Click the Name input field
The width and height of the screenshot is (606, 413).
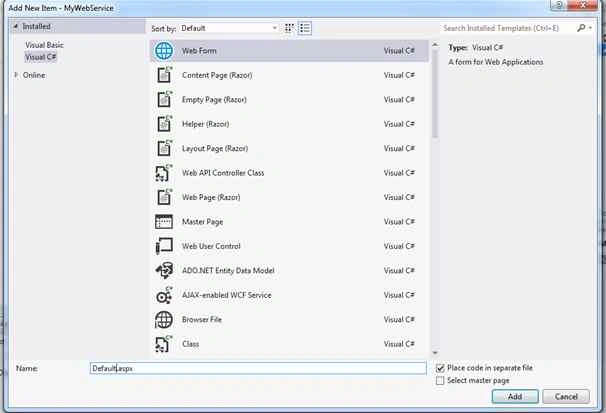click(x=258, y=368)
